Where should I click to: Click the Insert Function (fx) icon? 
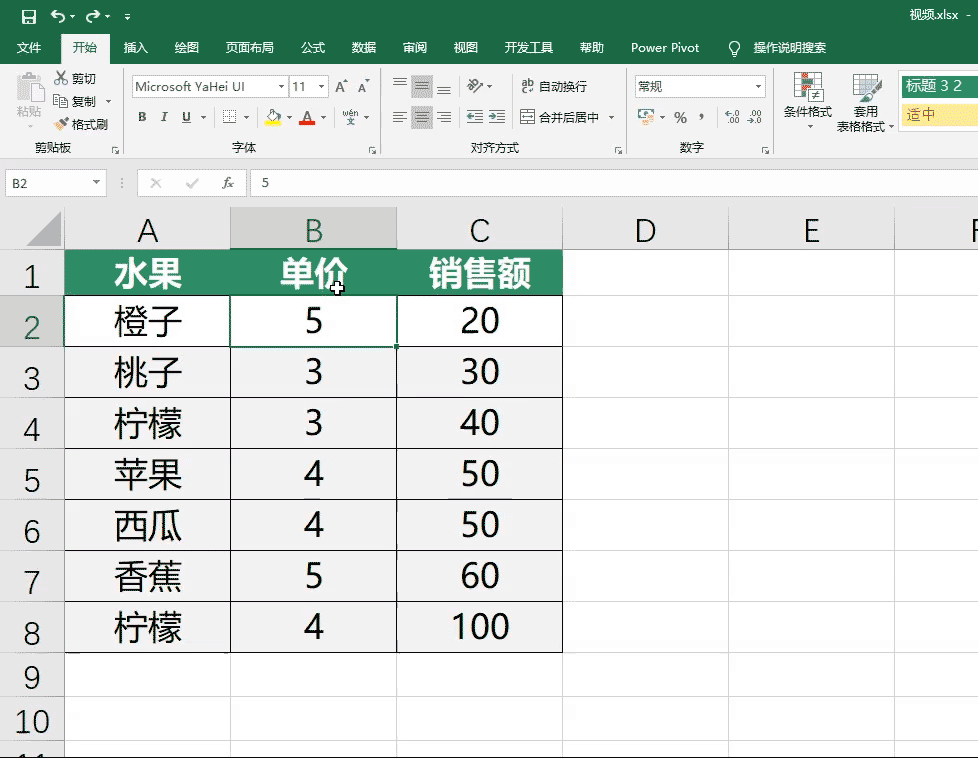tap(227, 183)
